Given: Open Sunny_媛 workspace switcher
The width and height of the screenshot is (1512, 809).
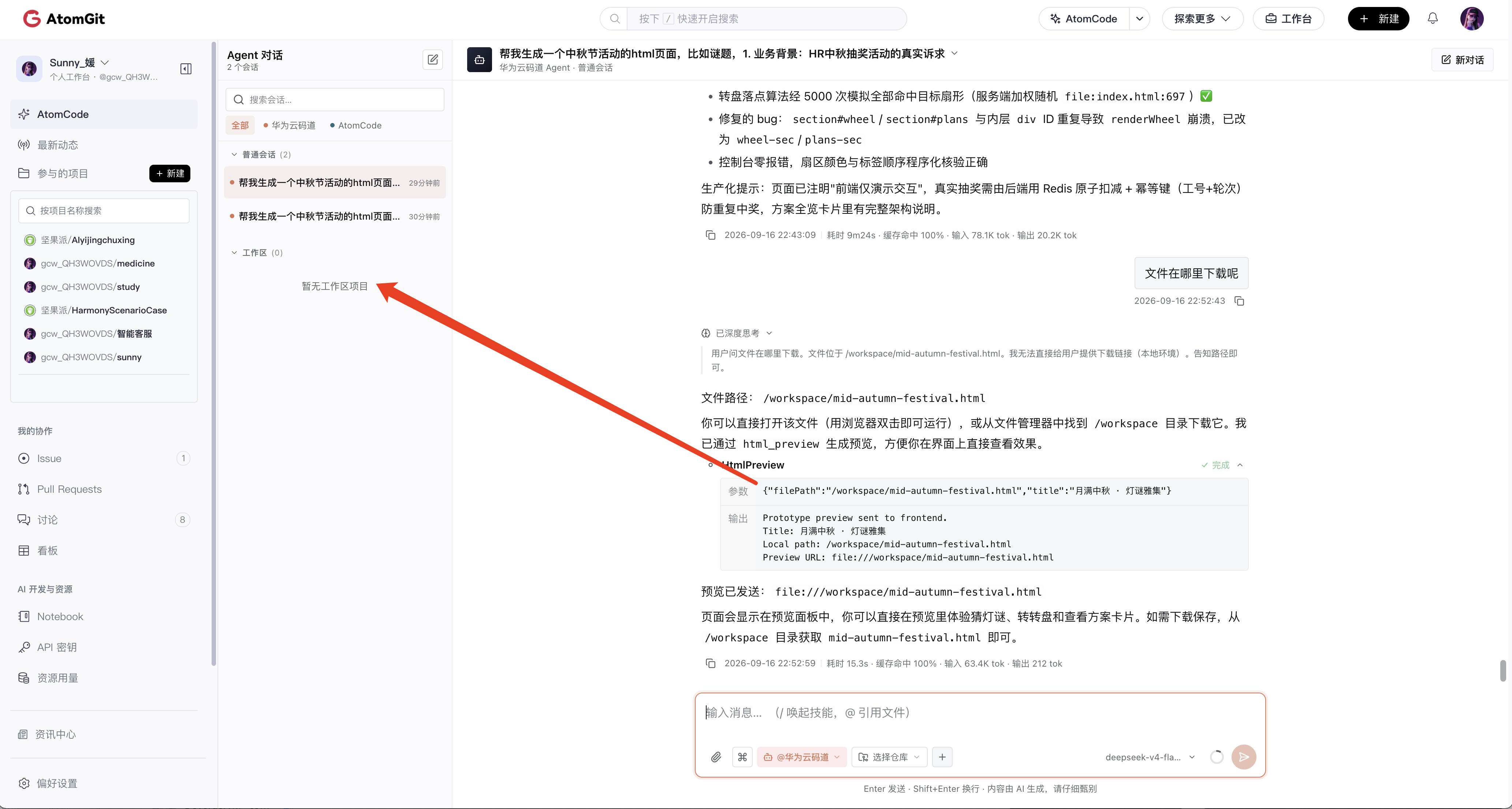Looking at the screenshot, I should (x=79, y=62).
